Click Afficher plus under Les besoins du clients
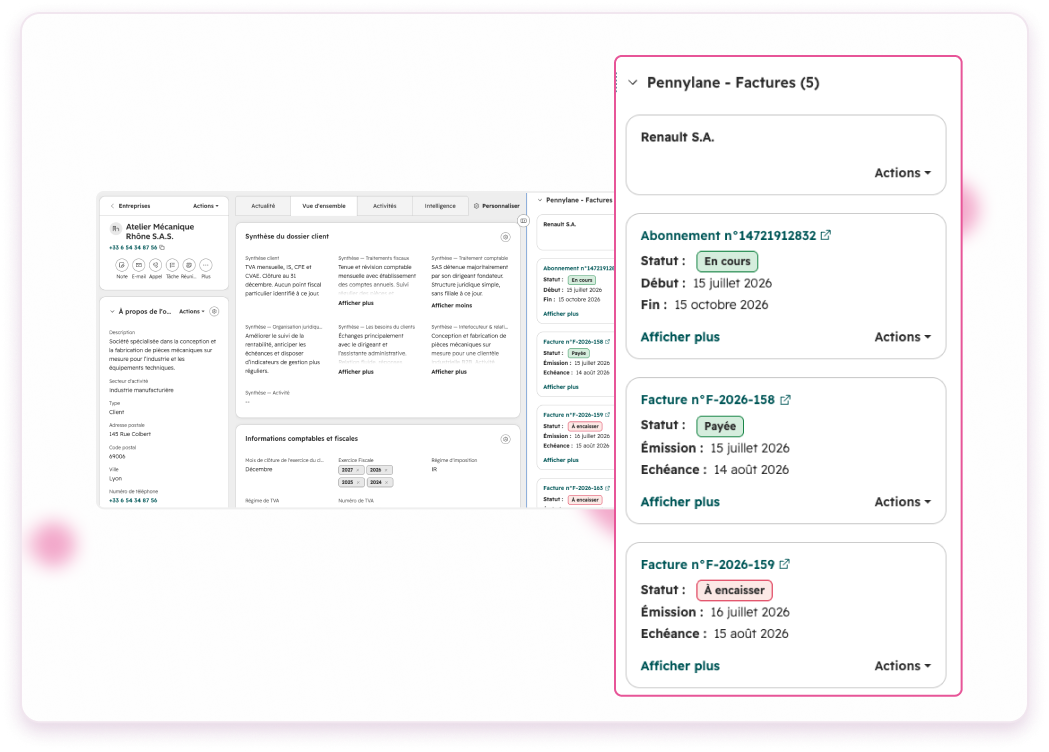The width and height of the screenshot is (1049, 752). click(356, 371)
